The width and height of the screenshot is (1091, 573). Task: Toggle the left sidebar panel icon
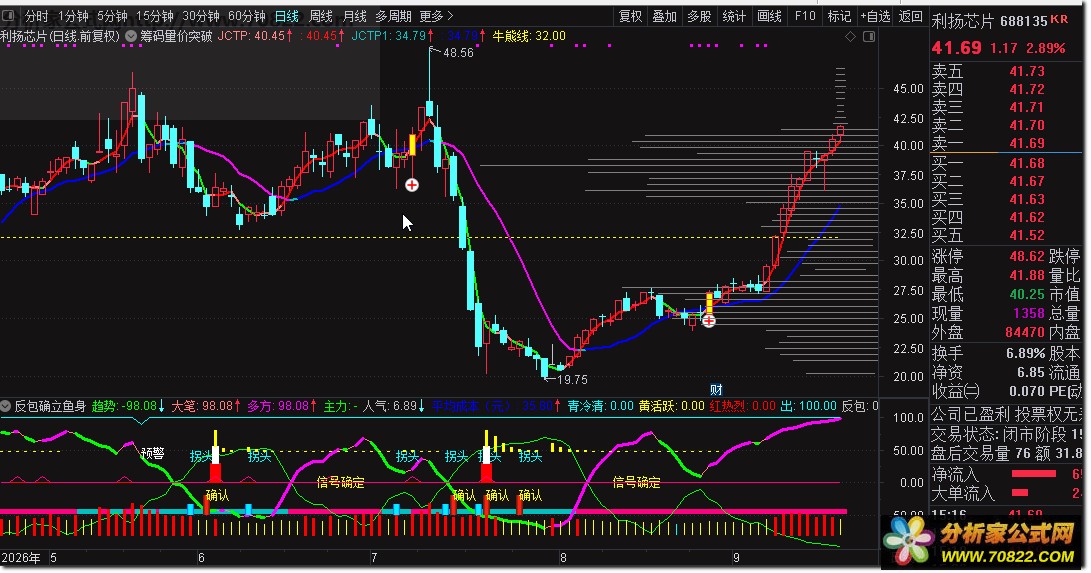8,15
